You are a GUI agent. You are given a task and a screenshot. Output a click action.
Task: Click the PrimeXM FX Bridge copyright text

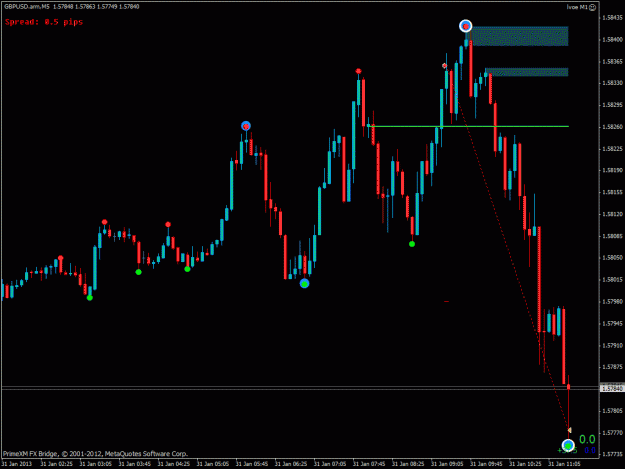pyautogui.click(x=95, y=454)
